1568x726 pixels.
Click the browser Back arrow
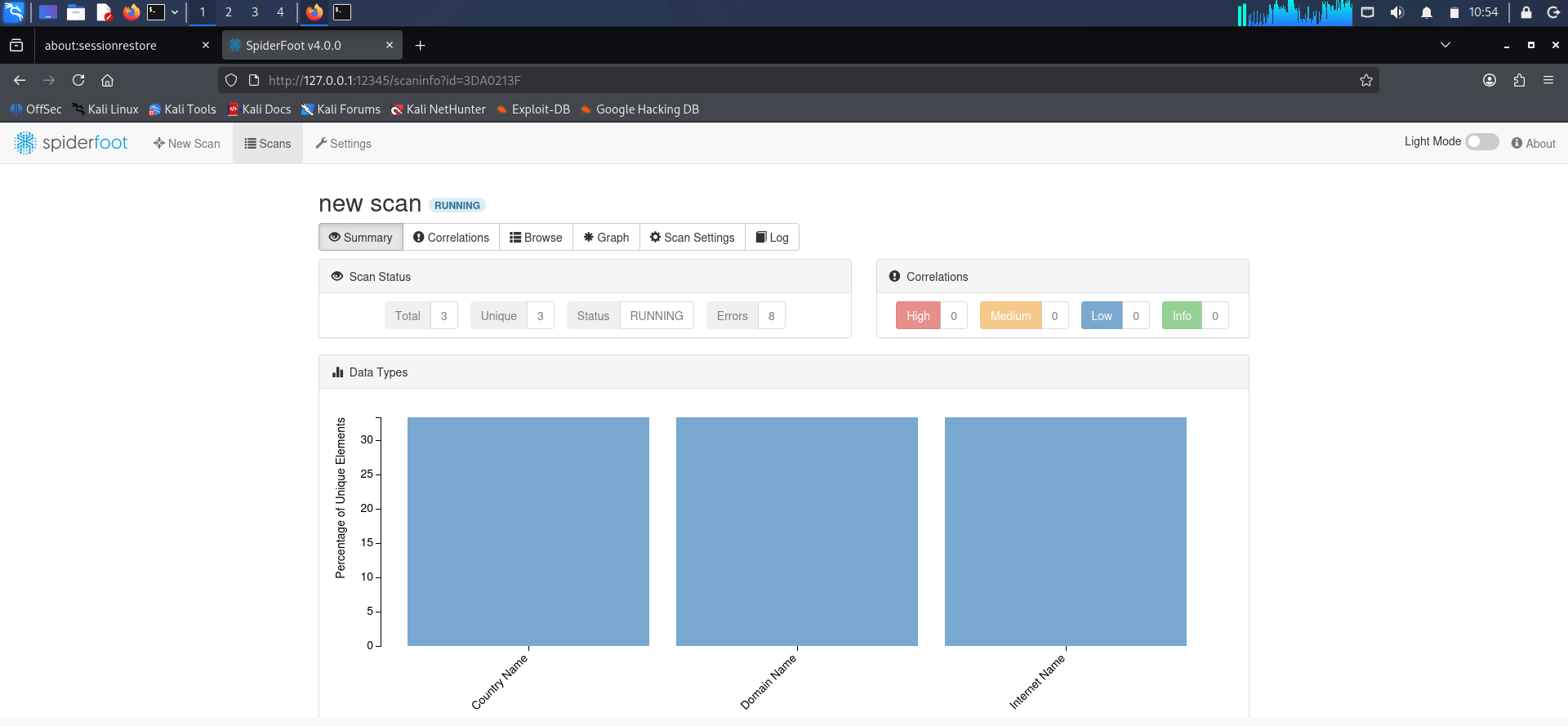(x=20, y=80)
